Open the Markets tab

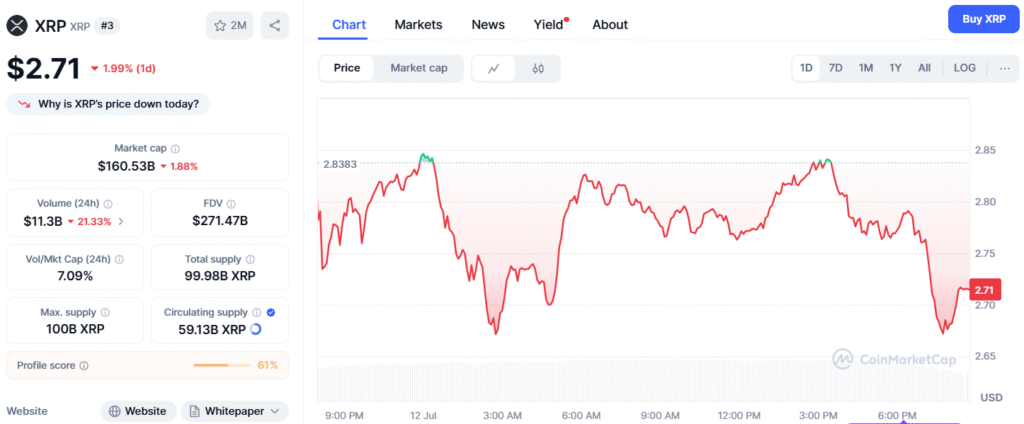click(418, 24)
